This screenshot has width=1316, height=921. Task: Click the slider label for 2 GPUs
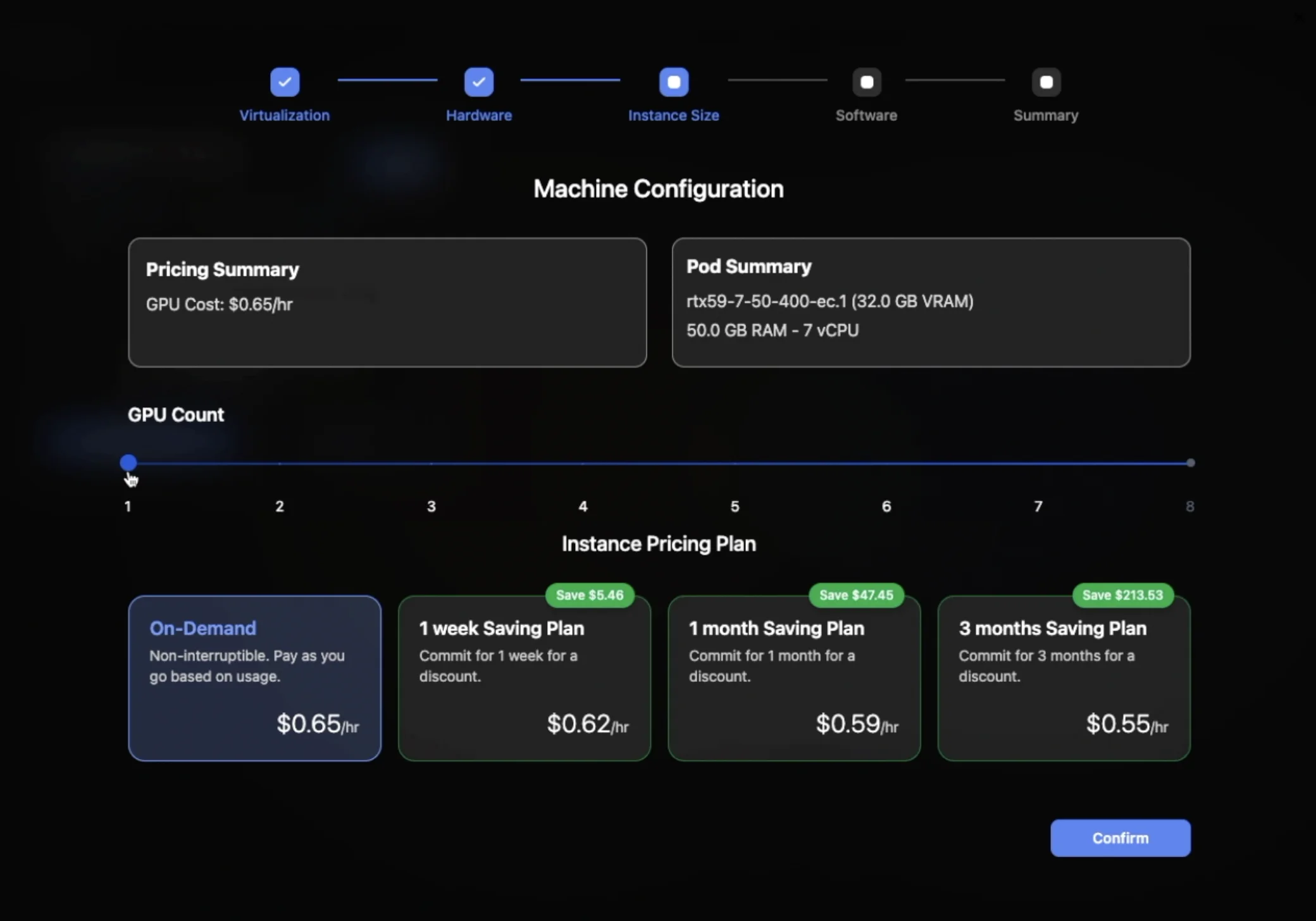[x=280, y=506]
